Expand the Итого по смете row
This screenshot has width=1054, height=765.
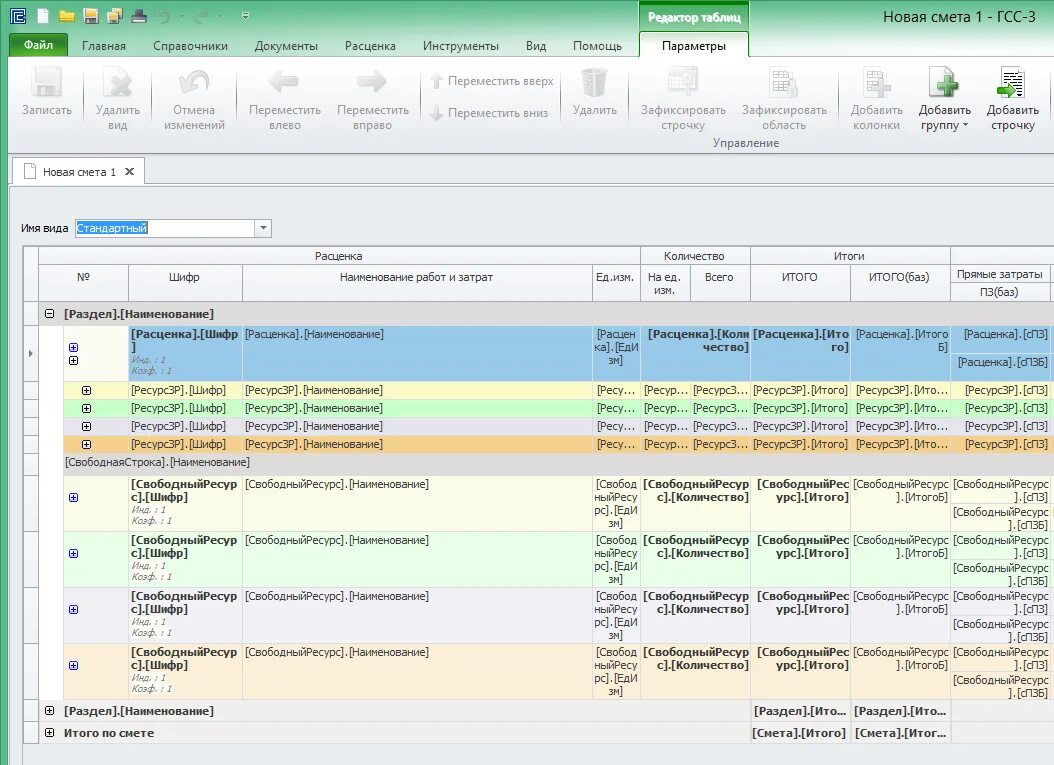49,733
